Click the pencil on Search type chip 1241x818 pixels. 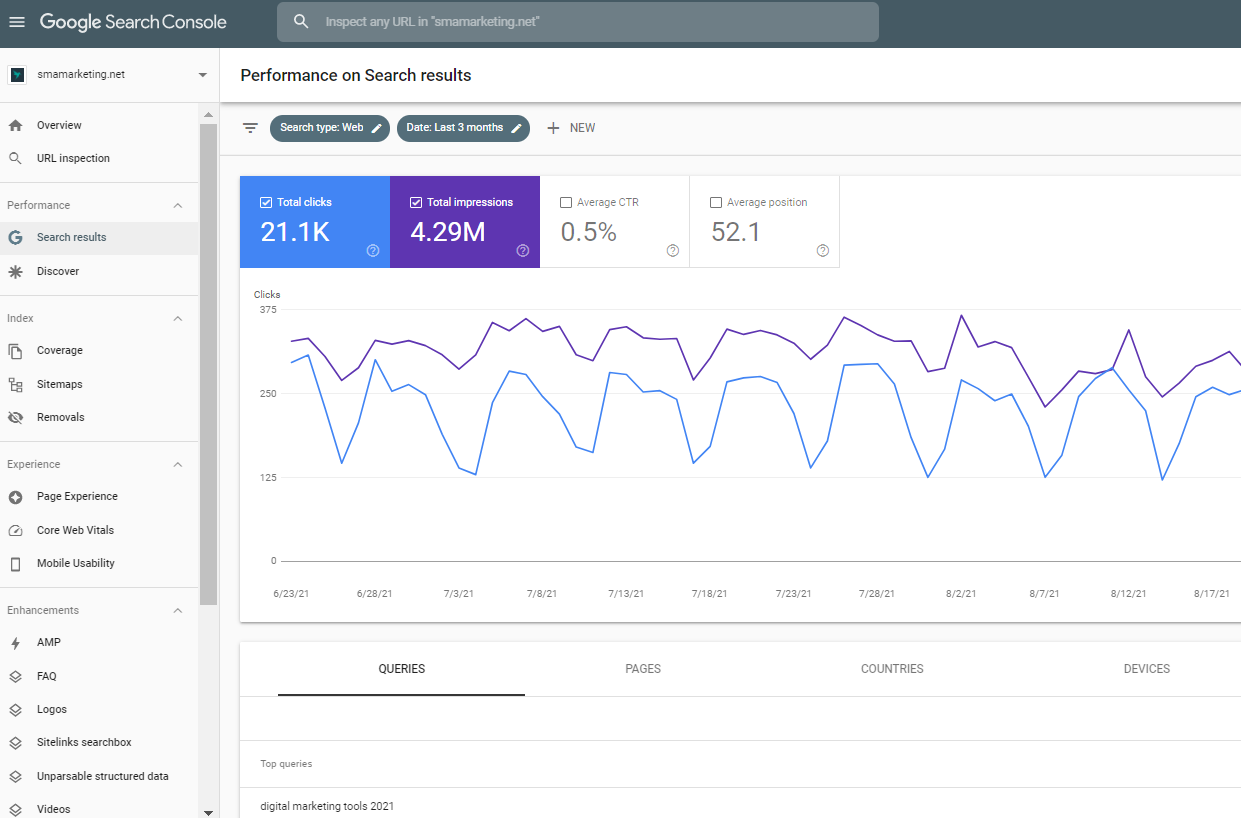pyautogui.click(x=377, y=128)
